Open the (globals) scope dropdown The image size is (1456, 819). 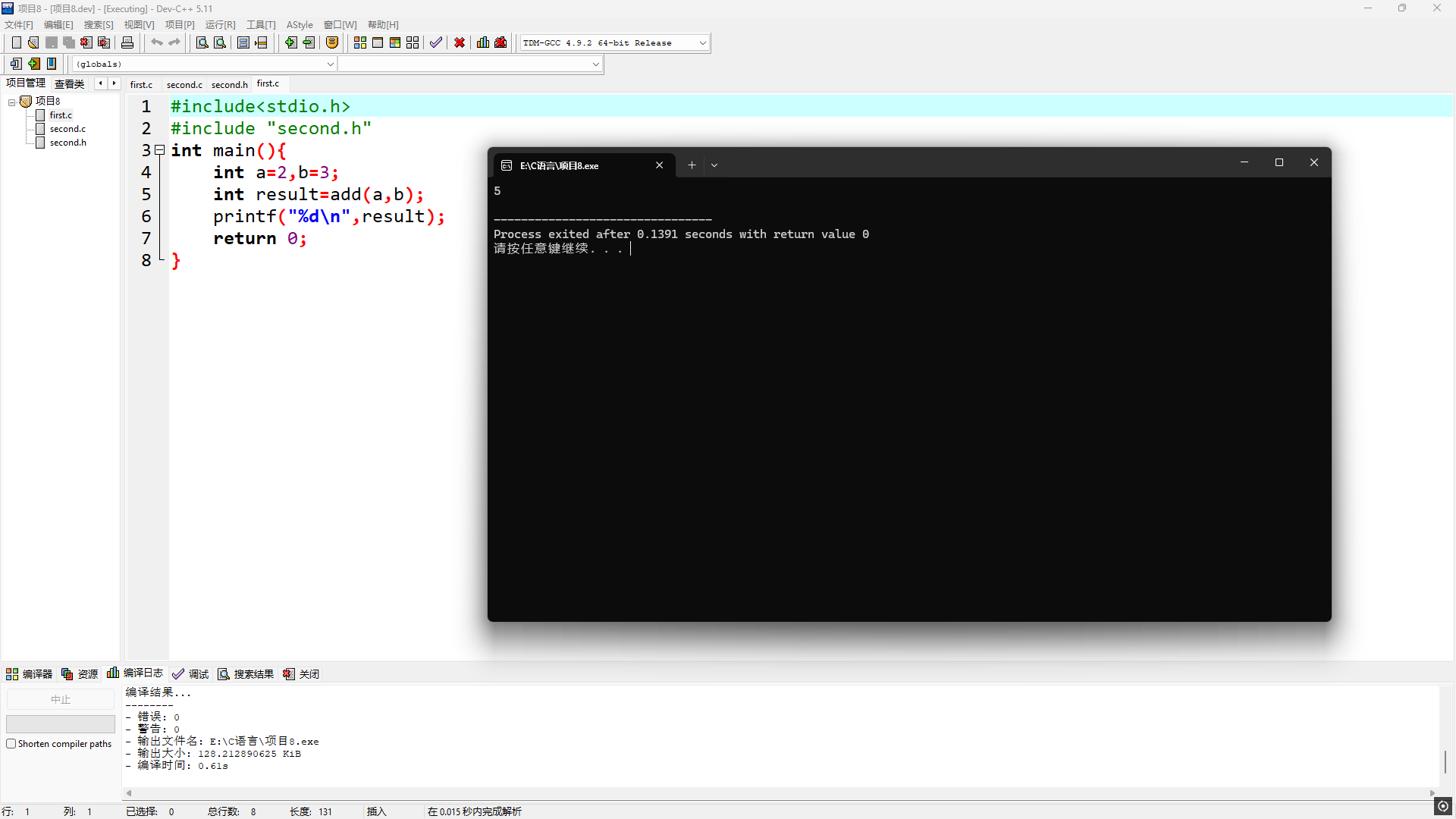tap(330, 64)
